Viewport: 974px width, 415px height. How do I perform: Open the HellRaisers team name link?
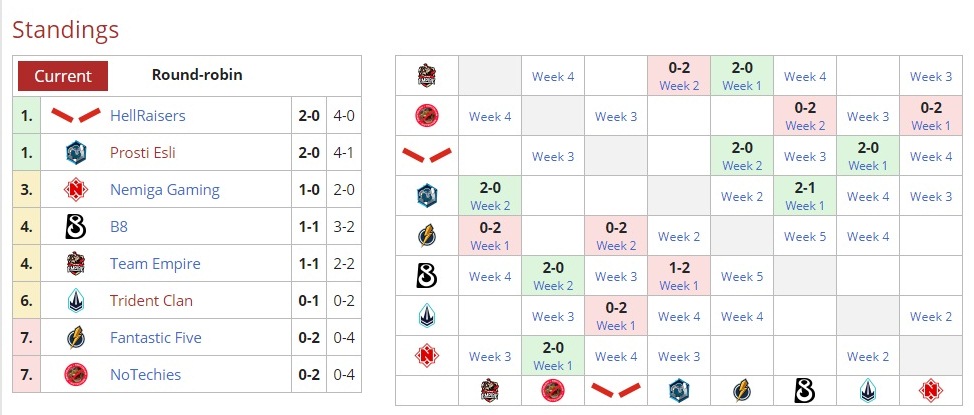147,116
